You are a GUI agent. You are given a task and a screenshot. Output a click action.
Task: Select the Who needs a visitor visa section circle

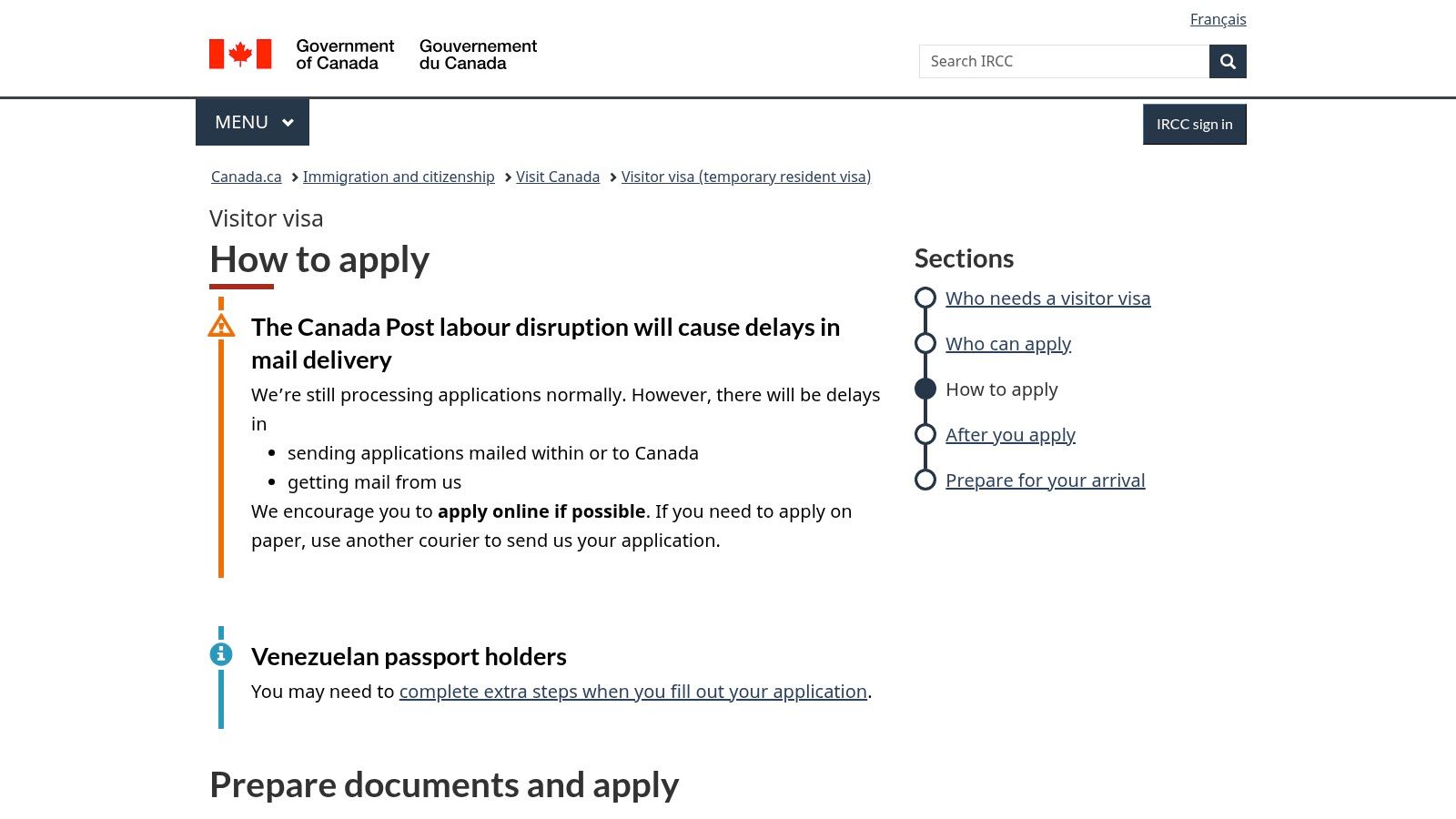[925, 298]
